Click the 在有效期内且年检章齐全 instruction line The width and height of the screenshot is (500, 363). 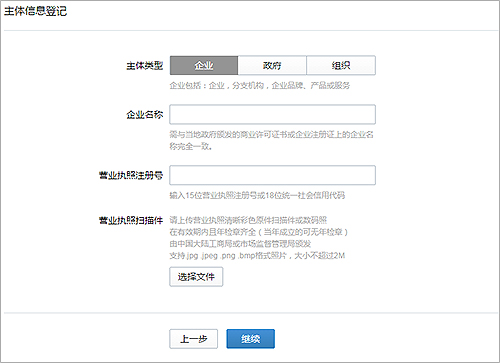point(259,232)
